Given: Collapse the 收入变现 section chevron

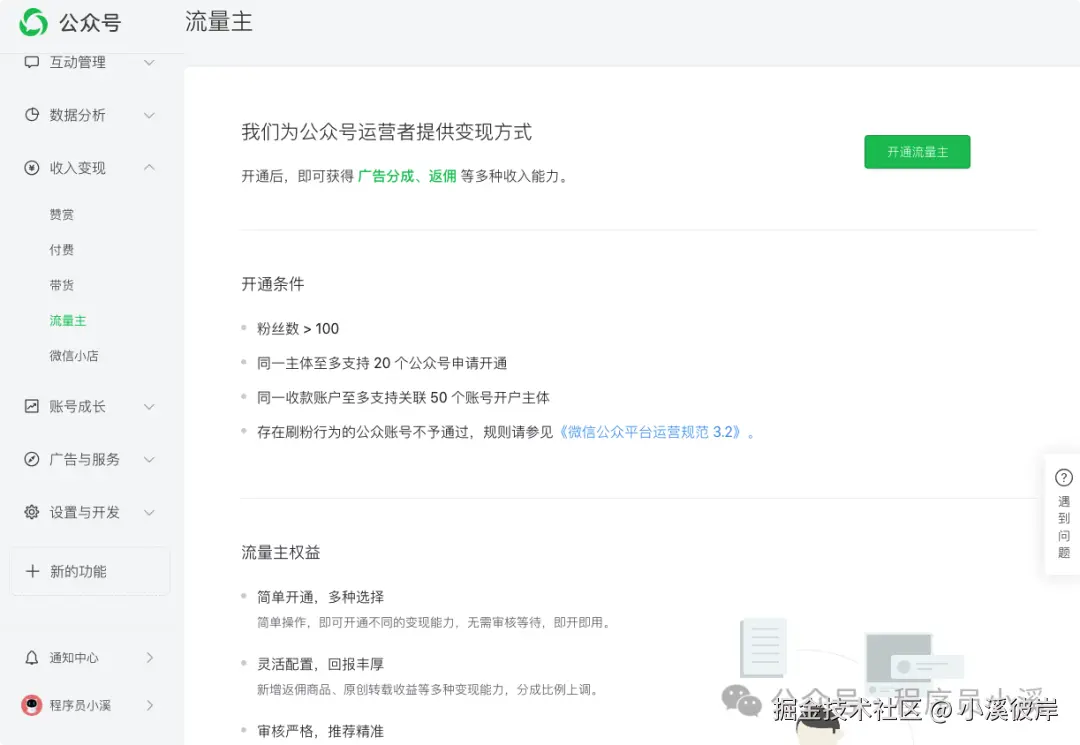Looking at the screenshot, I should [149, 167].
